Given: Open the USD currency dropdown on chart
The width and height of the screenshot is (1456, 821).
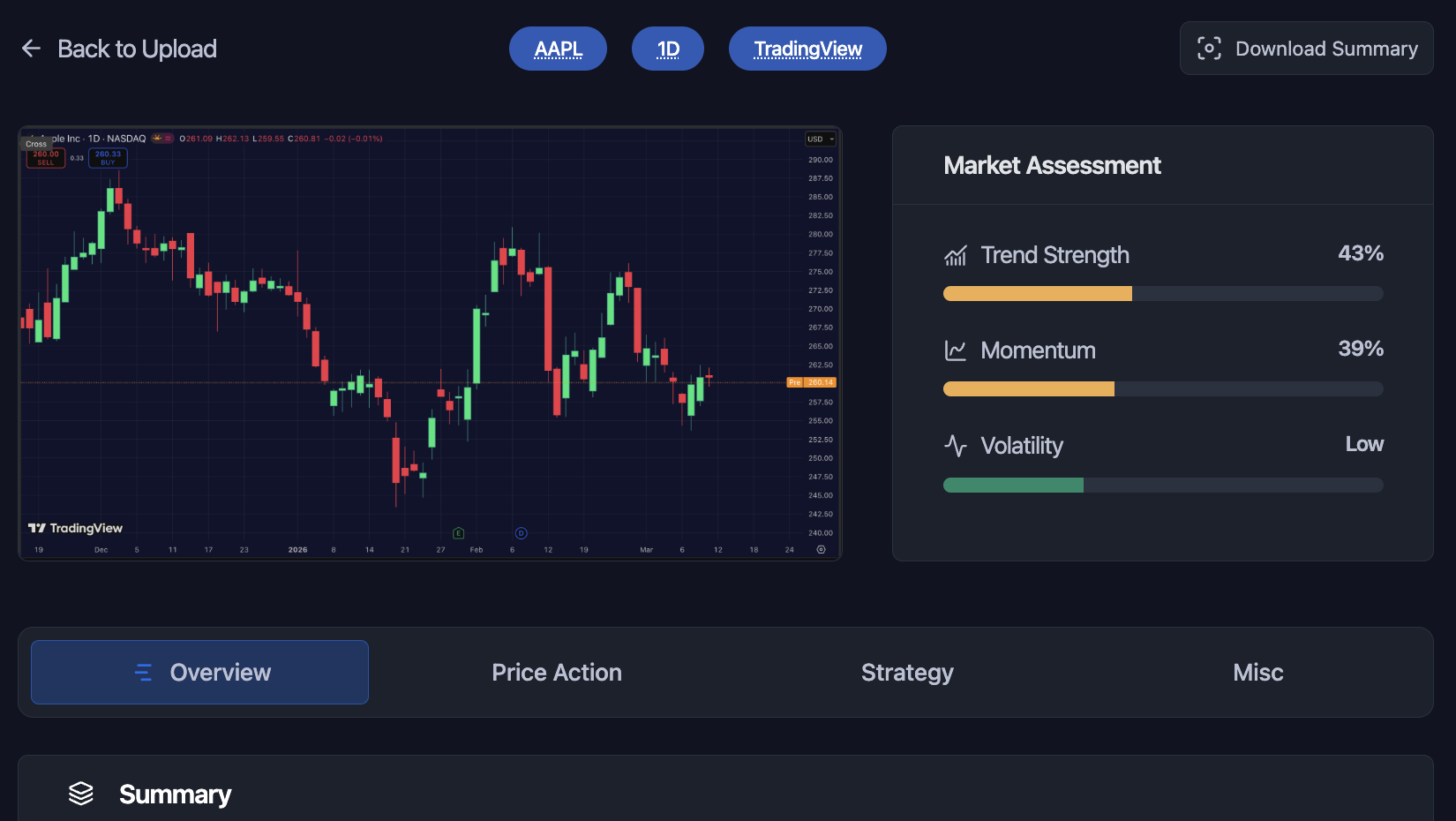Looking at the screenshot, I should tap(820, 139).
